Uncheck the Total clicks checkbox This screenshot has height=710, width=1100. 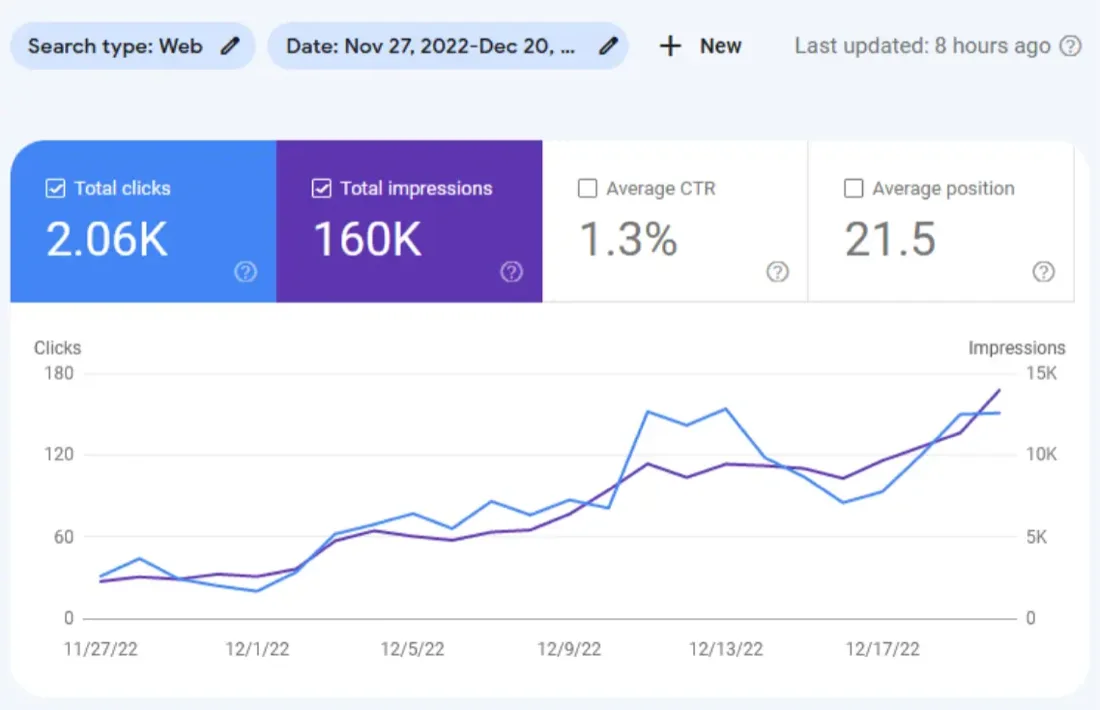click(x=55, y=188)
